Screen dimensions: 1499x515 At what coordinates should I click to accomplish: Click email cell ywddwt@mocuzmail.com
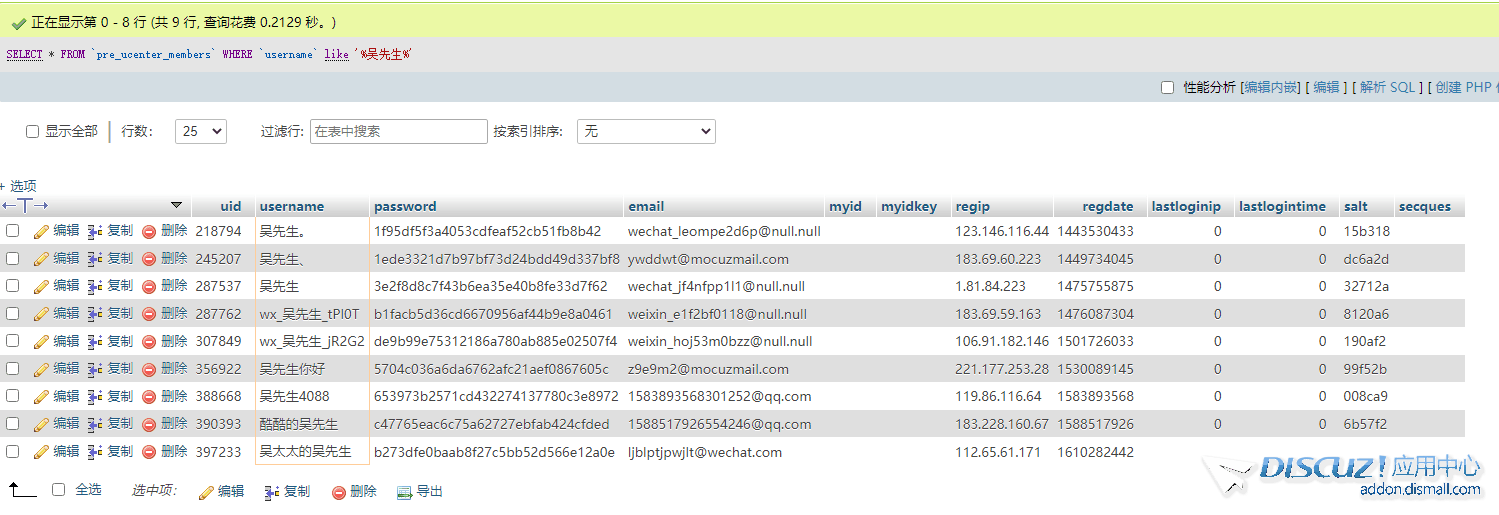point(708,259)
